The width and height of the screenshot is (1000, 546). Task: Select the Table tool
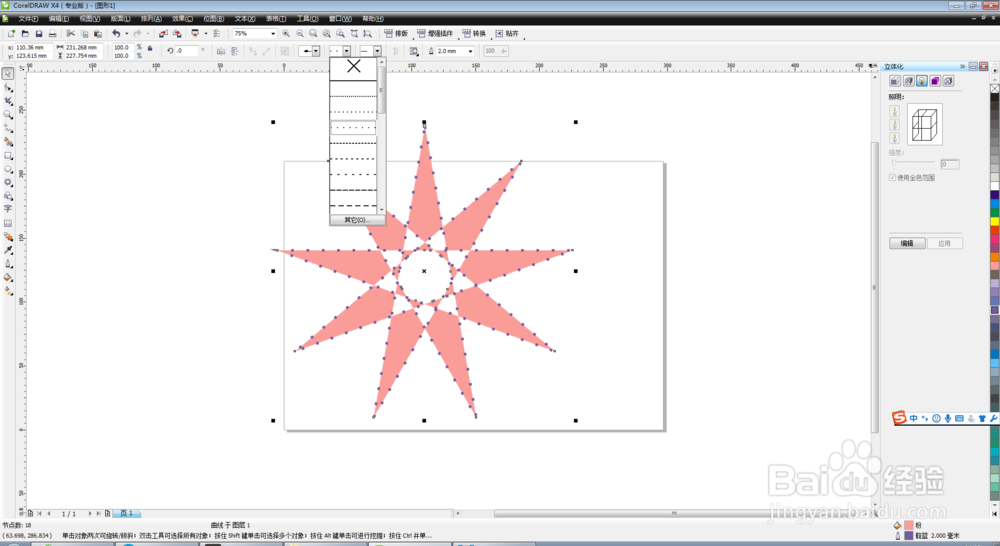point(8,223)
